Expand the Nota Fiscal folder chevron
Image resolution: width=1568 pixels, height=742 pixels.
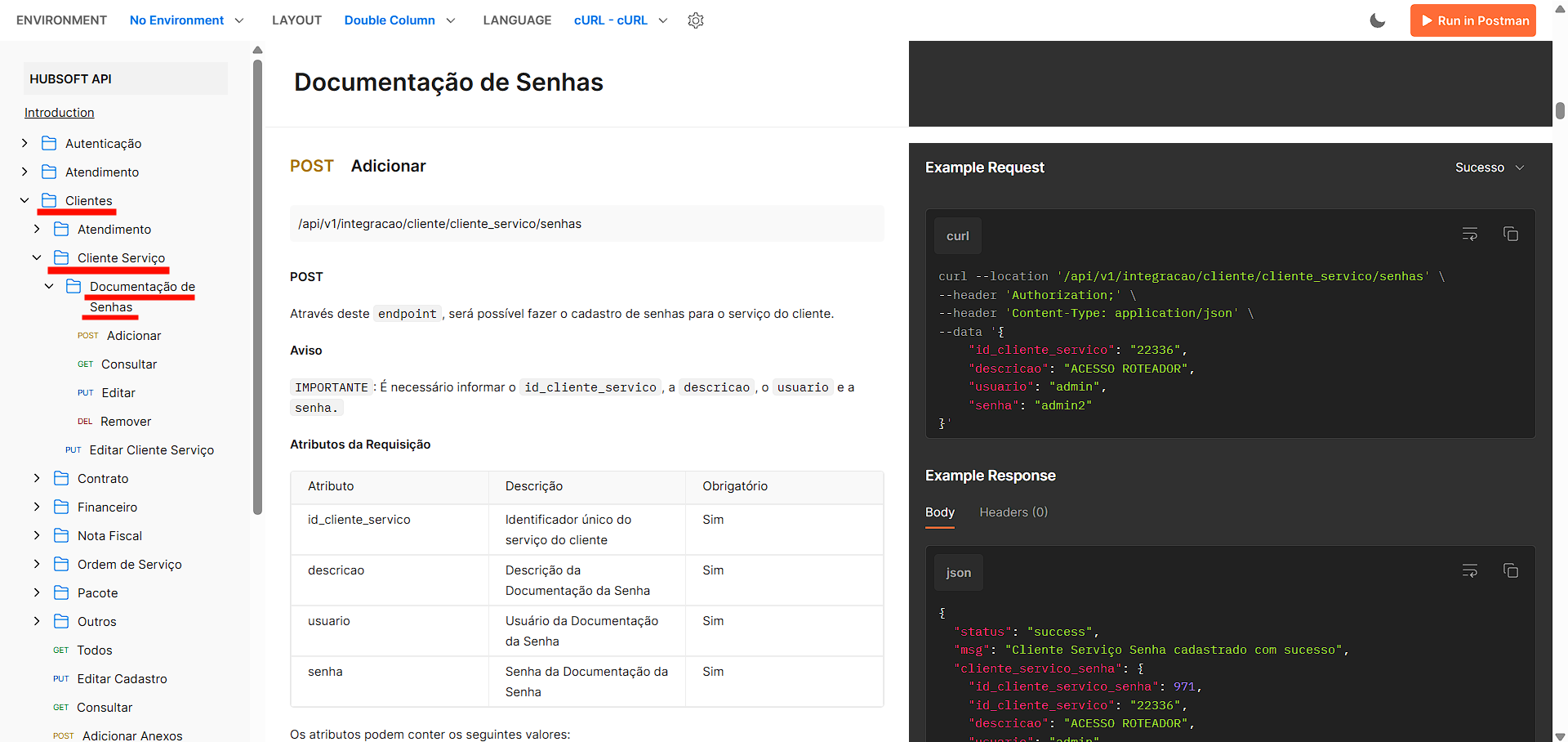37,535
